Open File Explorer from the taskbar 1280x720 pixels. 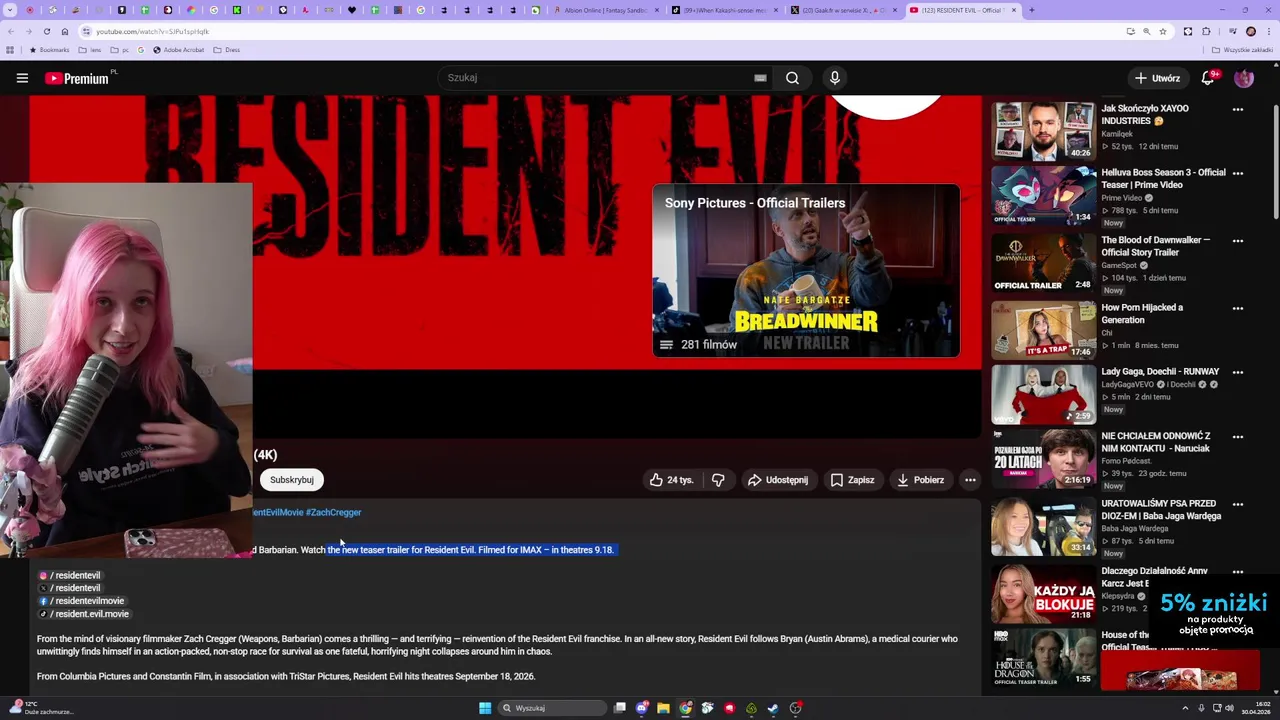pos(663,708)
